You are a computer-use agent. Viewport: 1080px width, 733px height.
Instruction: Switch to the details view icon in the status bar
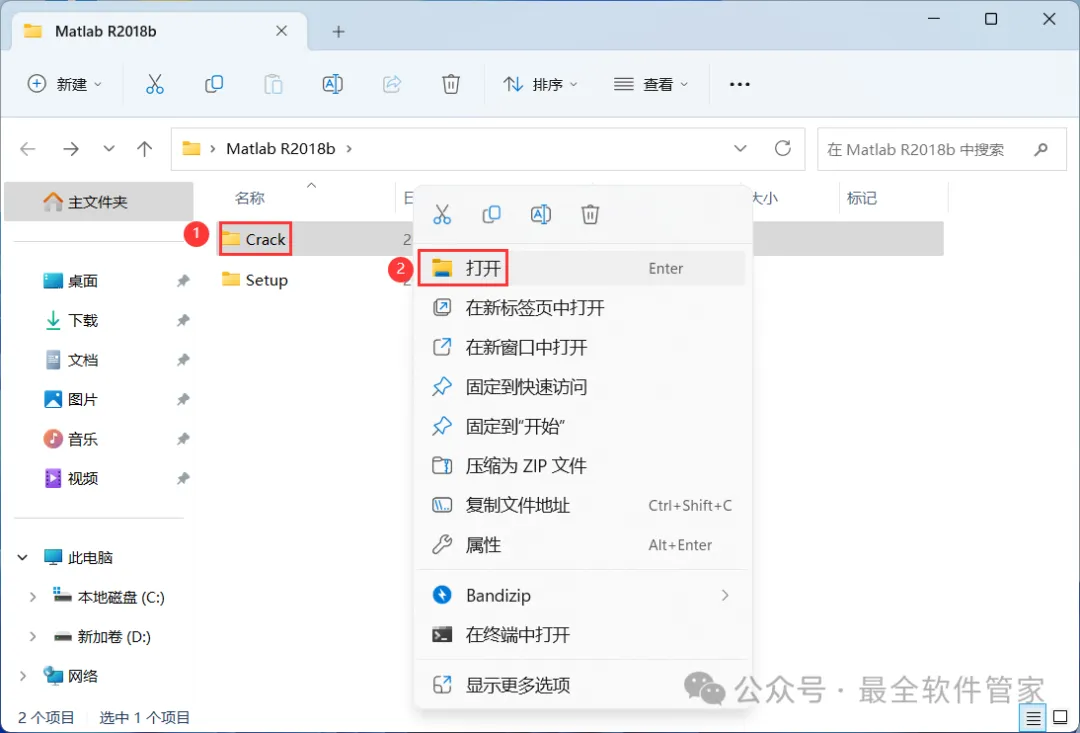1033,718
